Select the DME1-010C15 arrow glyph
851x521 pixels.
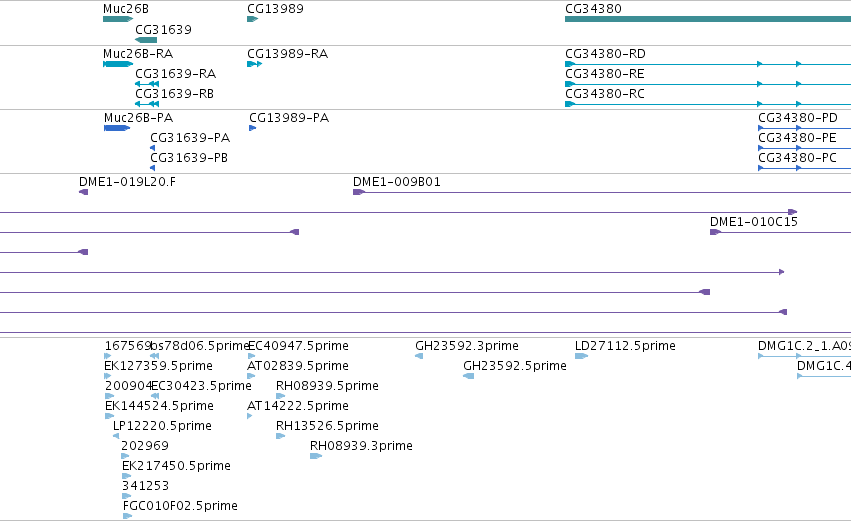pos(715,232)
